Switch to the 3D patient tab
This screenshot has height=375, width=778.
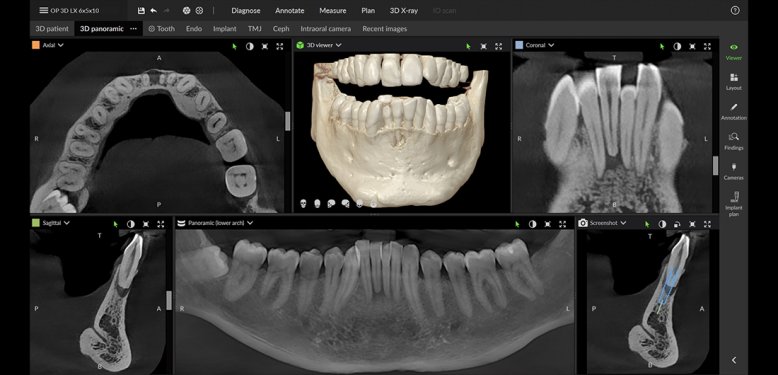pyautogui.click(x=52, y=29)
